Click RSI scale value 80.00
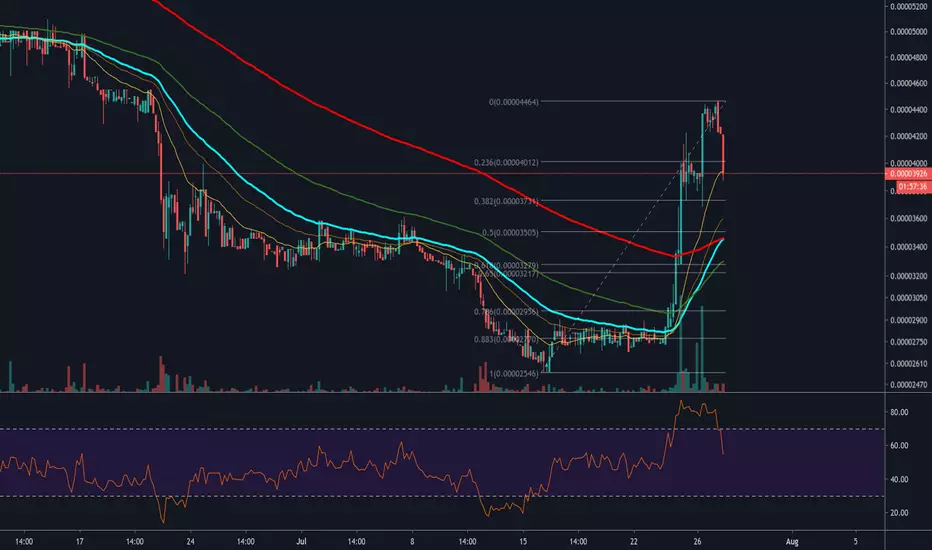Image resolution: width=932 pixels, height=550 pixels. pyautogui.click(x=899, y=412)
